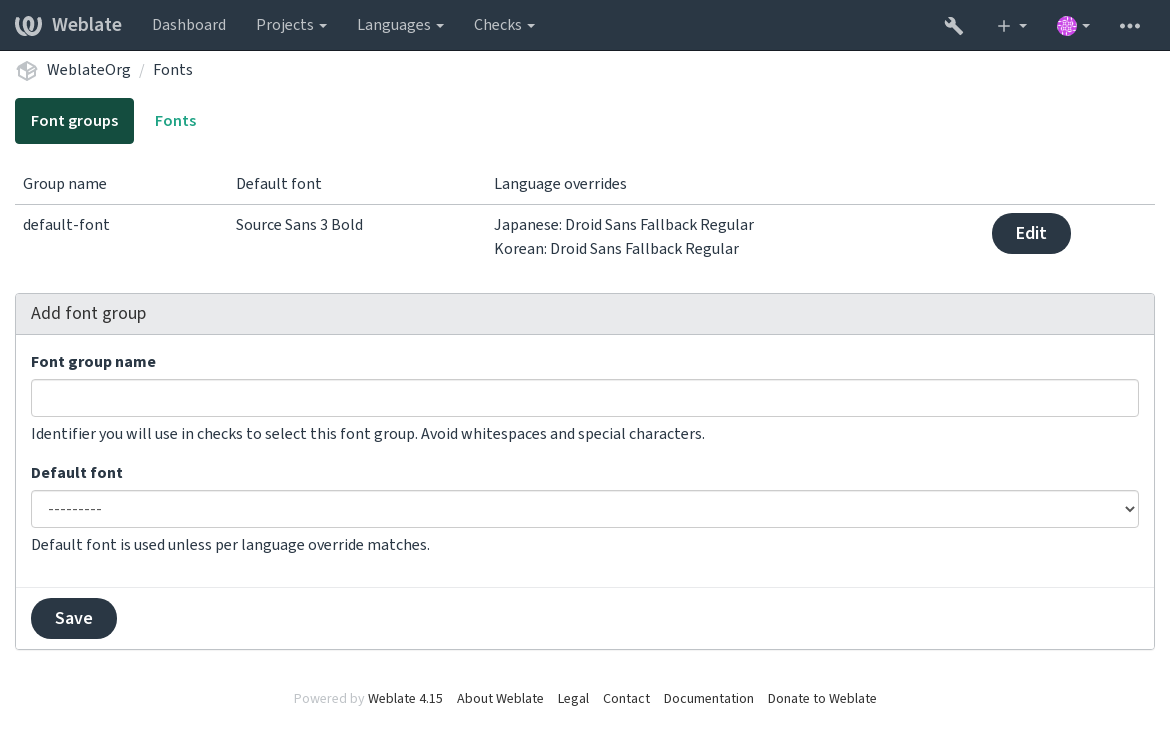Open the Legal footer link
This screenshot has width=1170, height=737.
[x=573, y=698]
